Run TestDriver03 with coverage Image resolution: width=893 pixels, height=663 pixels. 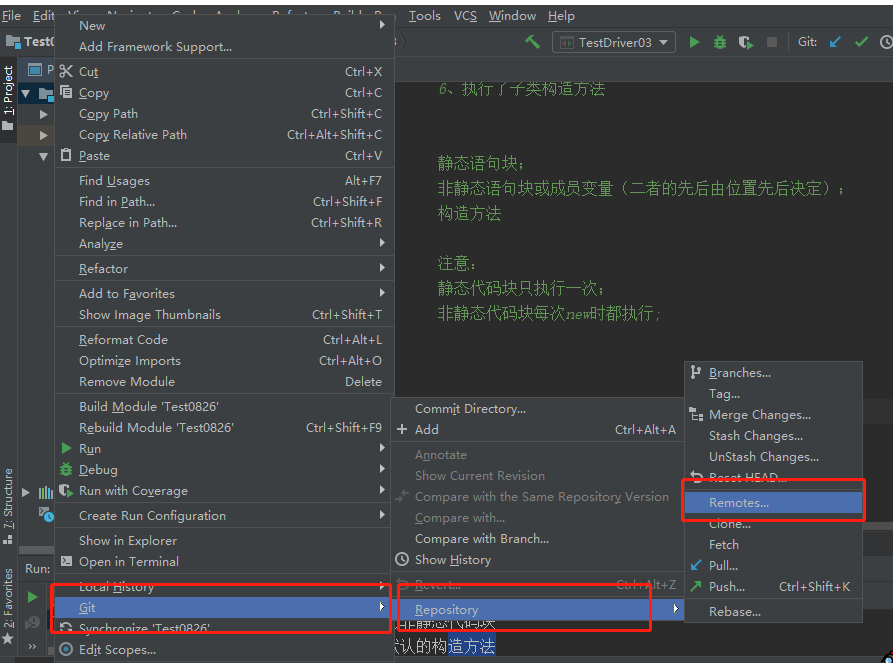click(744, 43)
